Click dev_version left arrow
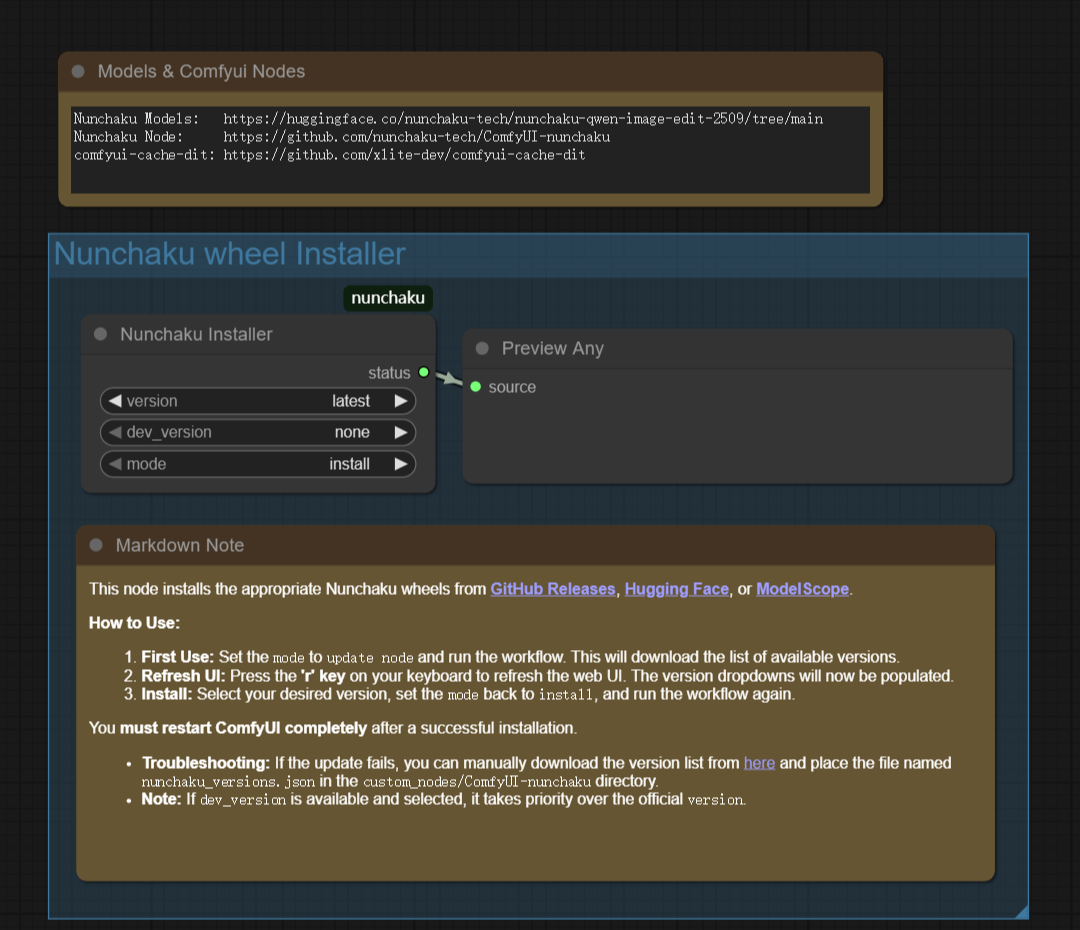This screenshot has height=930, width=1080. point(115,432)
